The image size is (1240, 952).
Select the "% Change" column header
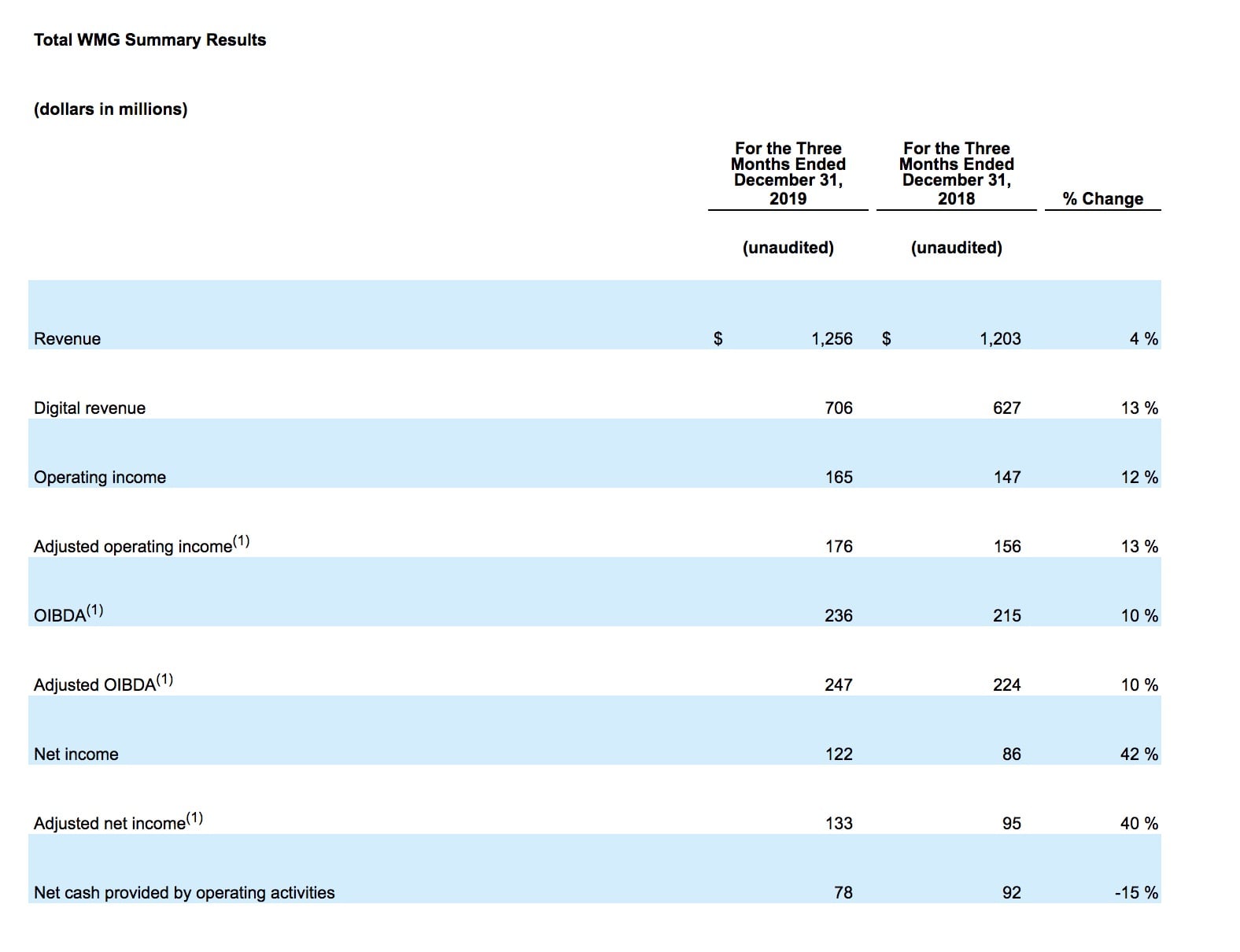pyautogui.click(x=1102, y=199)
